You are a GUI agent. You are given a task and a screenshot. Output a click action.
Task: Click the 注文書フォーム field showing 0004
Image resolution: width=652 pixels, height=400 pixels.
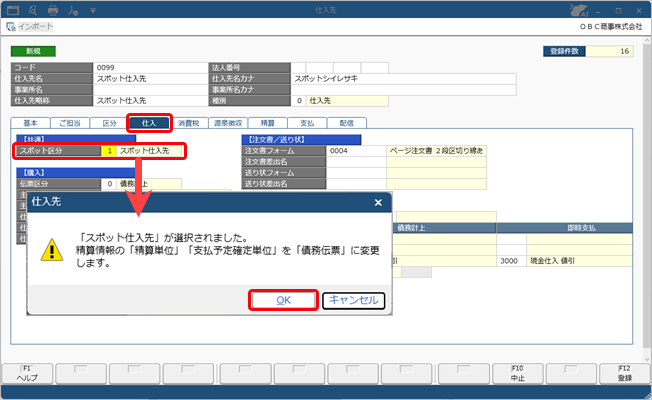[x=356, y=151]
